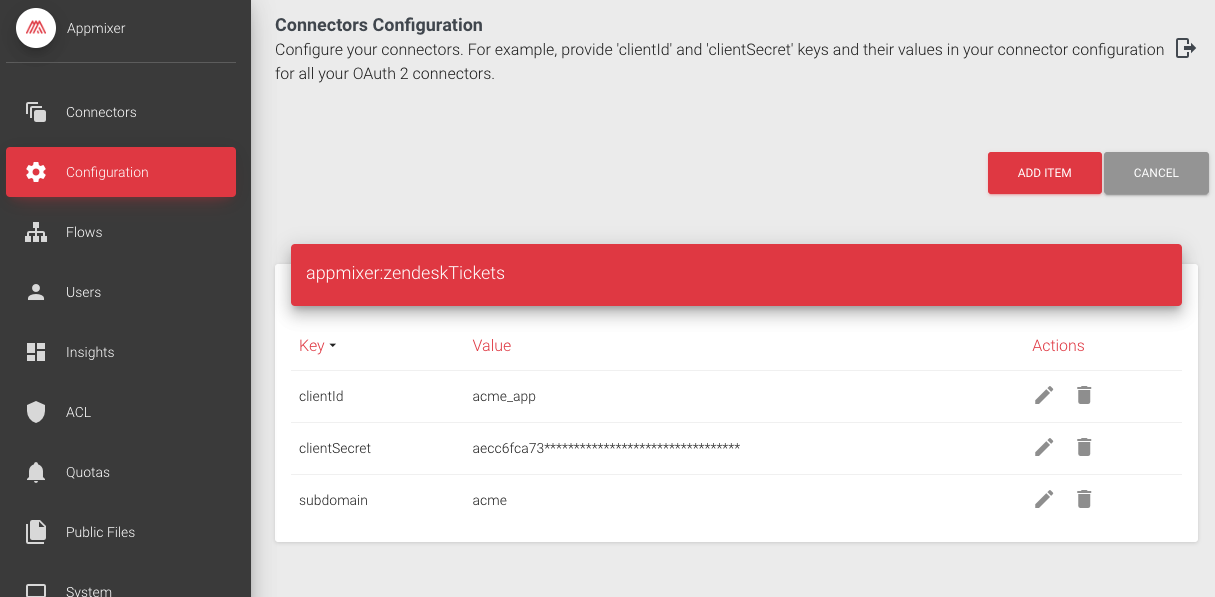This screenshot has width=1215, height=597.
Task: Click the Appmixer logo icon
Action: click(36, 28)
